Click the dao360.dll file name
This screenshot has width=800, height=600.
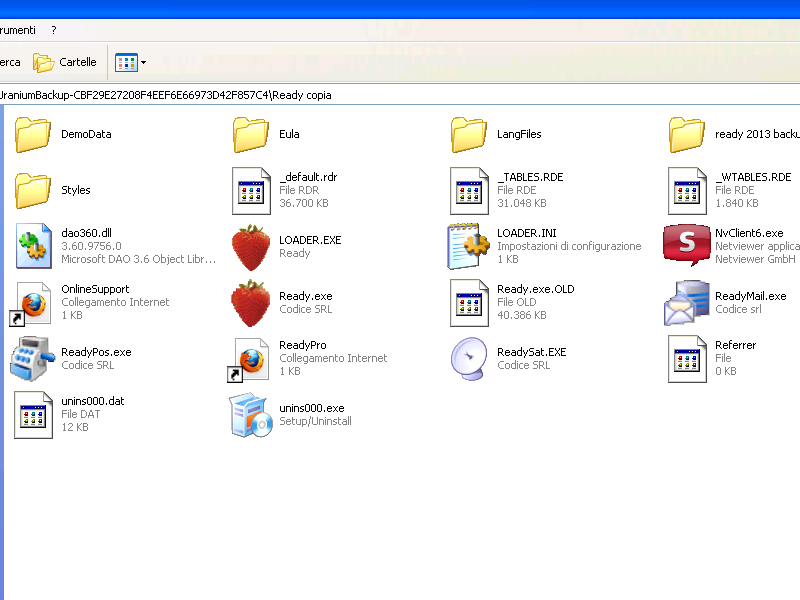[86, 233]
